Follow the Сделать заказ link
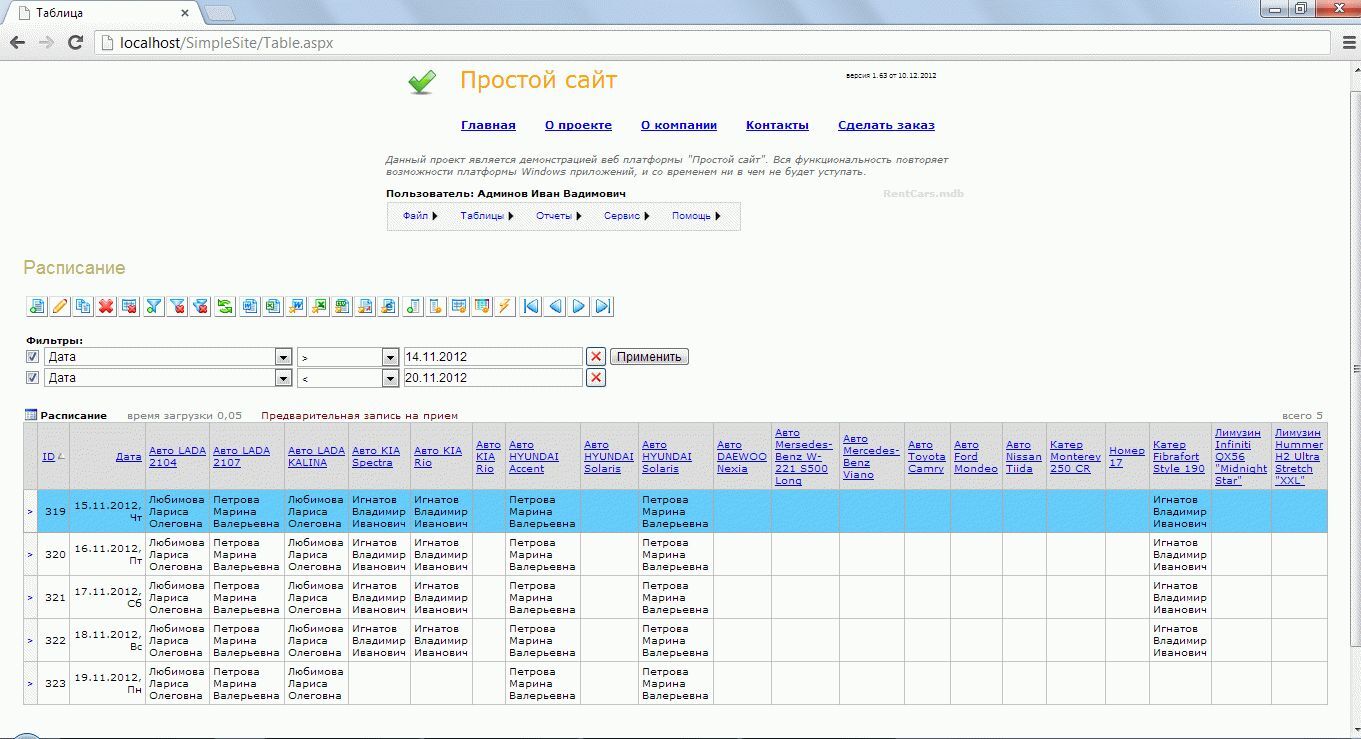1361x739 pixels. click(886, 125)
